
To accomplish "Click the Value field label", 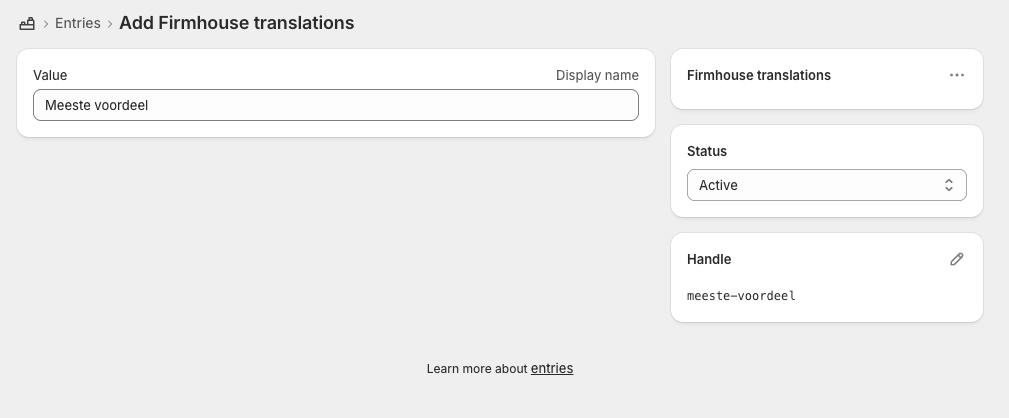I will [50, 75].
